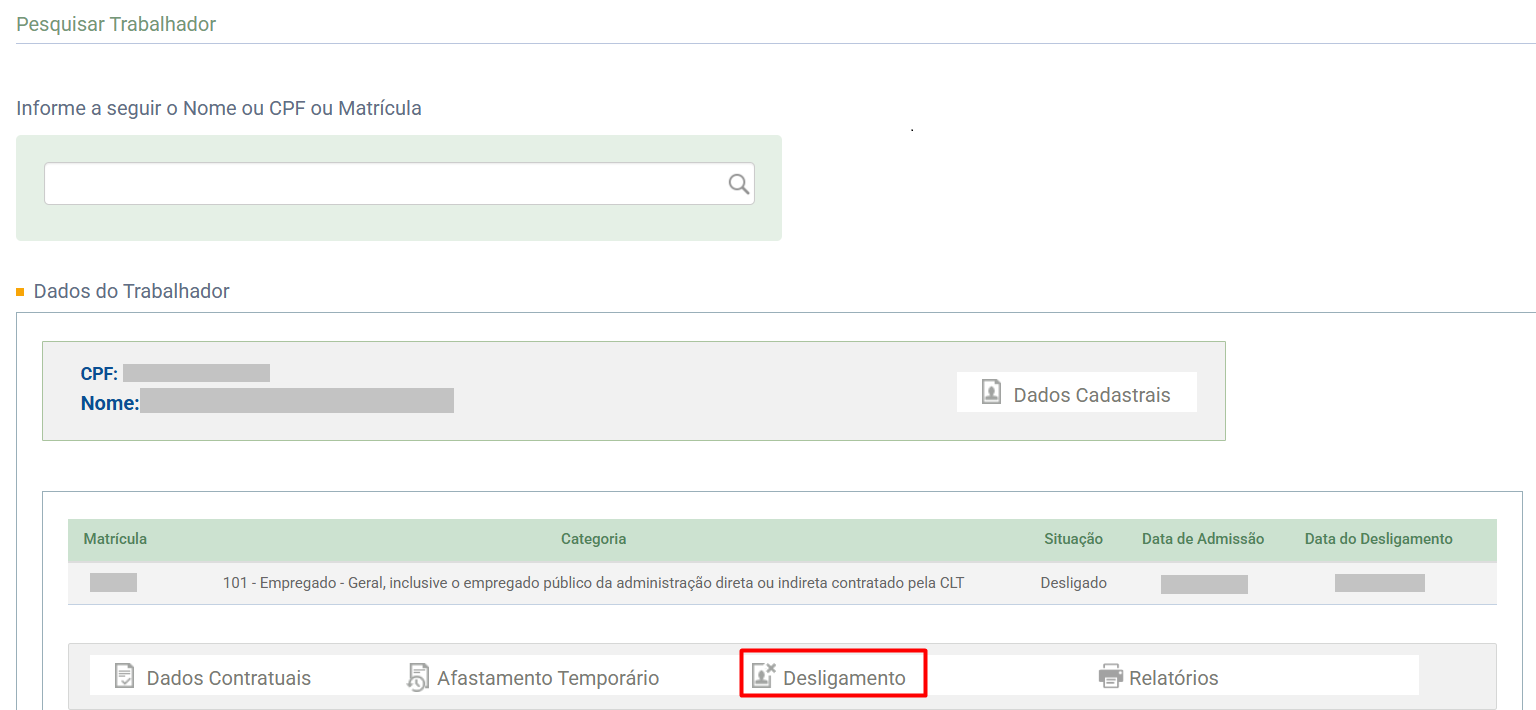Click the 'CPF:' label

(x=99, y=374)
